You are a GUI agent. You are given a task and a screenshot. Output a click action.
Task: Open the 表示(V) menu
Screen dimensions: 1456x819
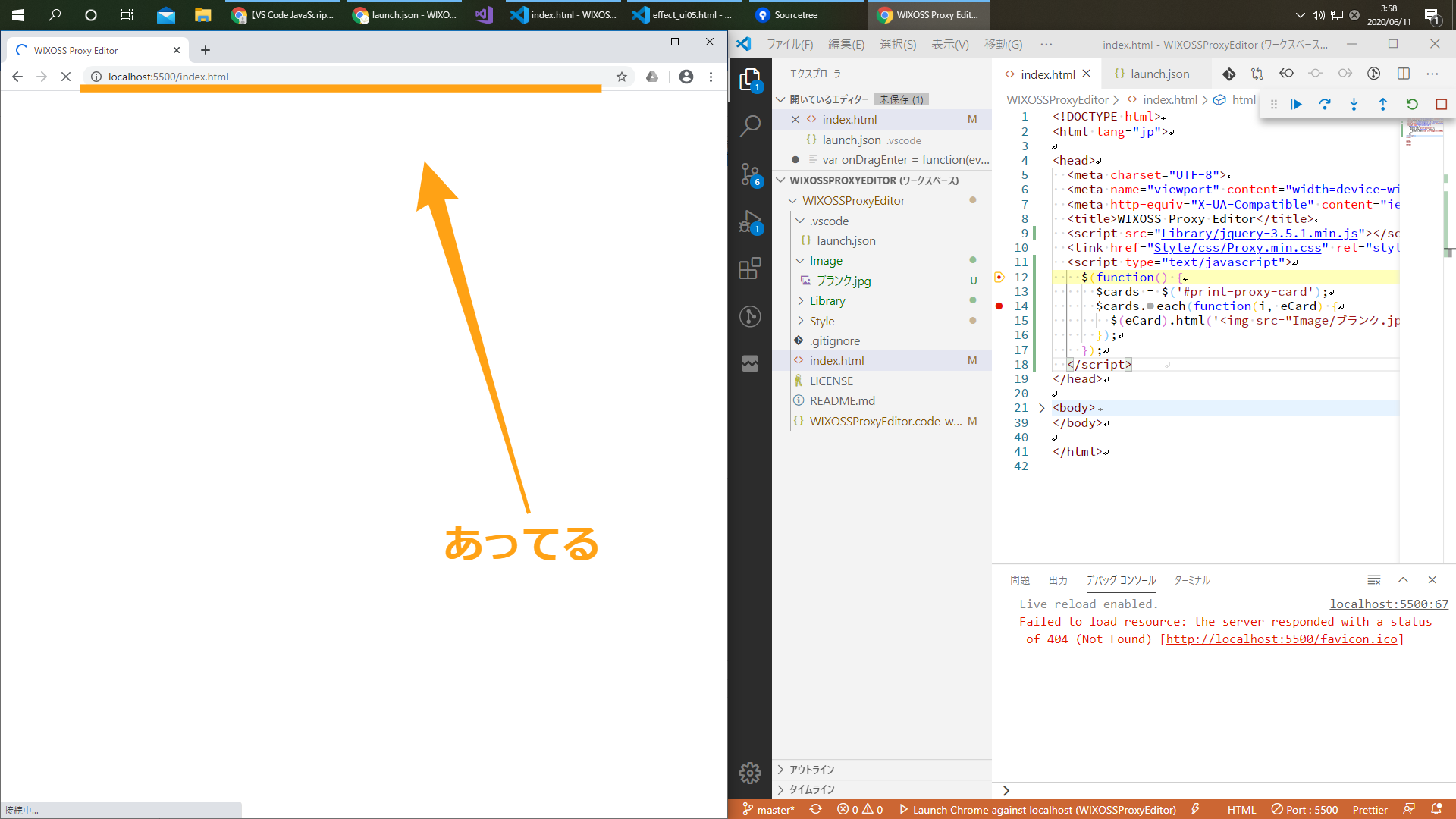tap(950, 45)
